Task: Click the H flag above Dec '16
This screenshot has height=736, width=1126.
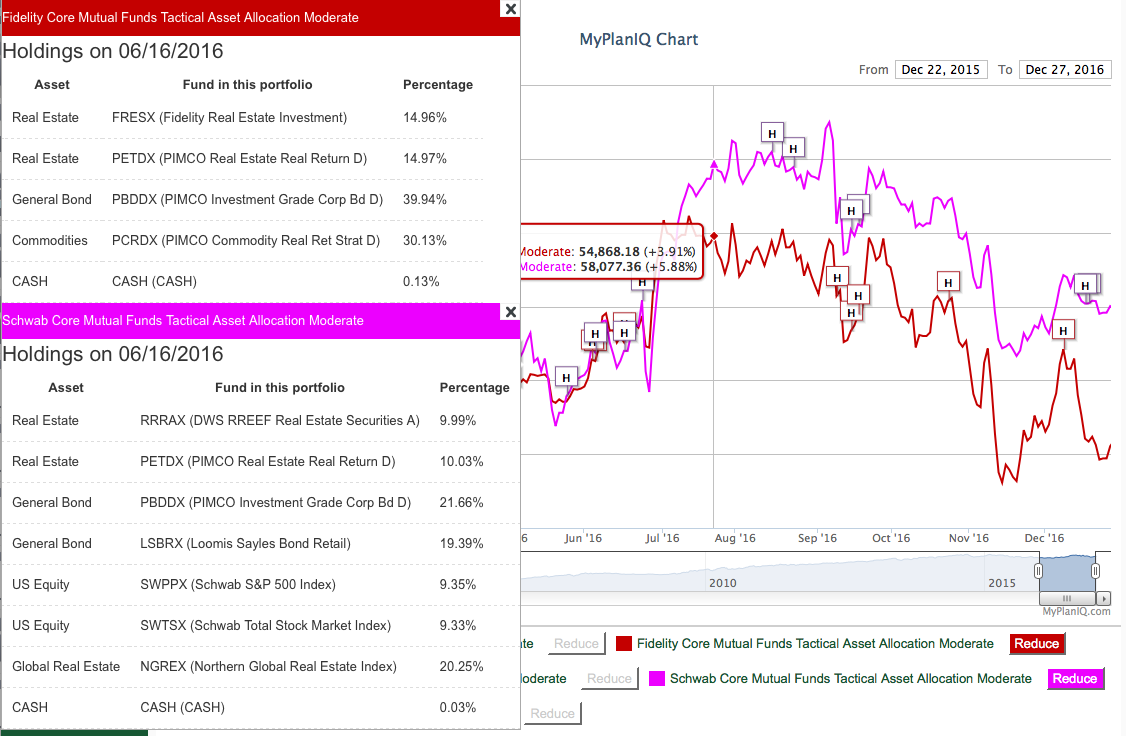Action: click(x=1063, y=330)
